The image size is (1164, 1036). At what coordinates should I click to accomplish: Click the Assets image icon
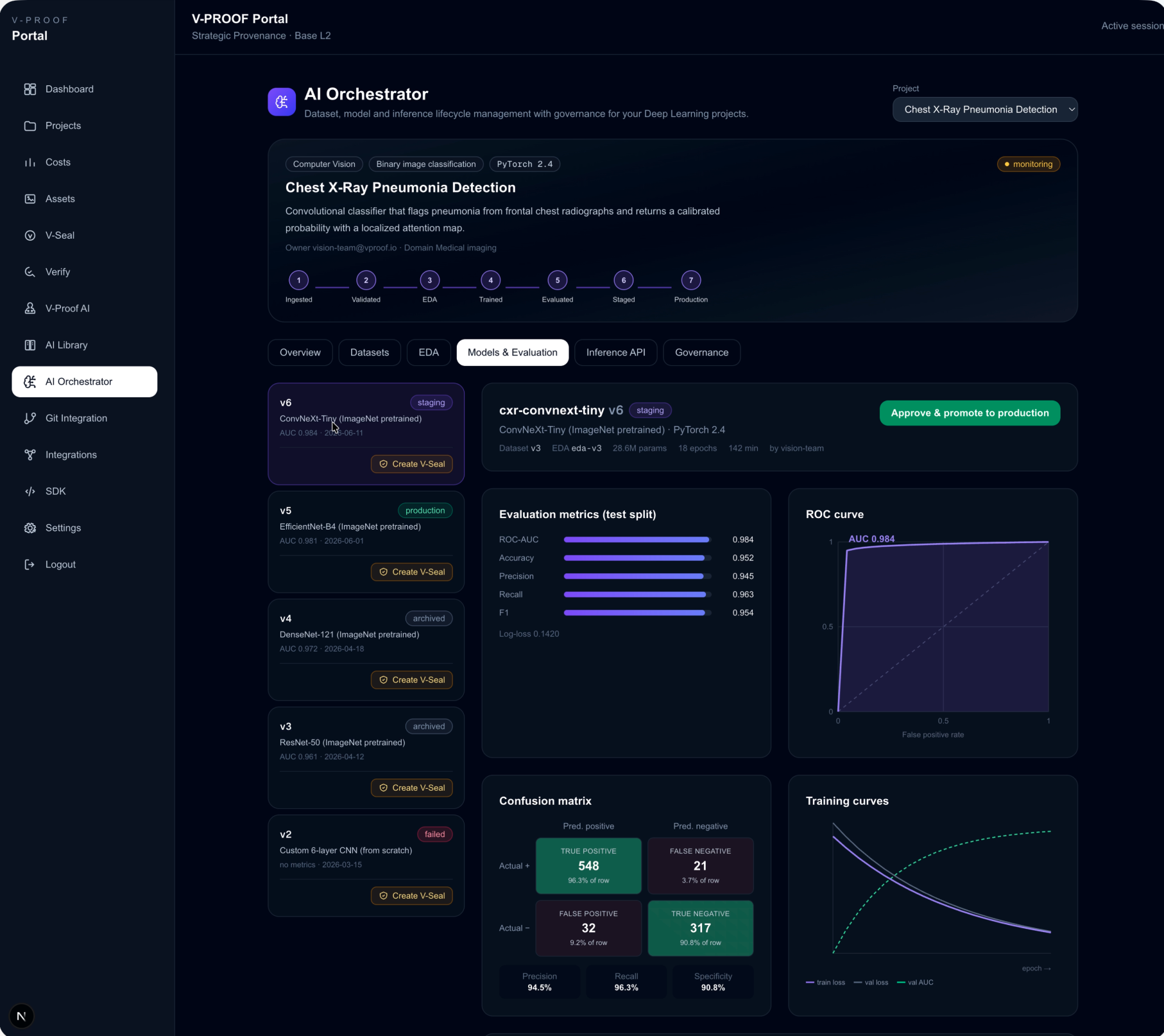pos(30,199)
